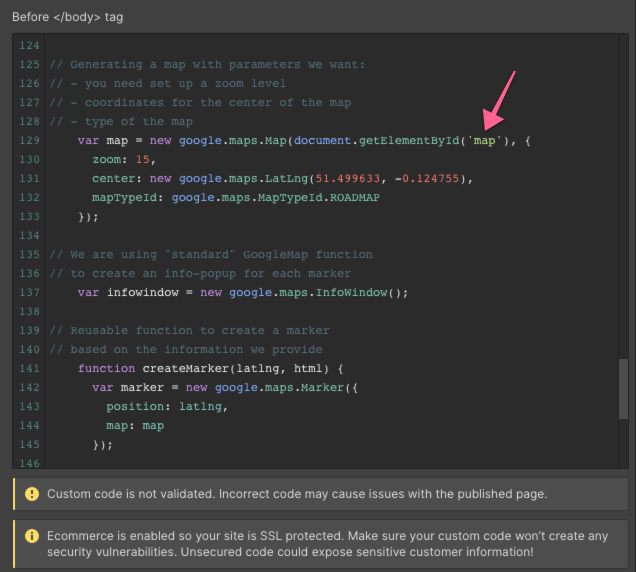636x572 pixels.
Task: Click the 'map' string in line 129
Action: point(484,141)
